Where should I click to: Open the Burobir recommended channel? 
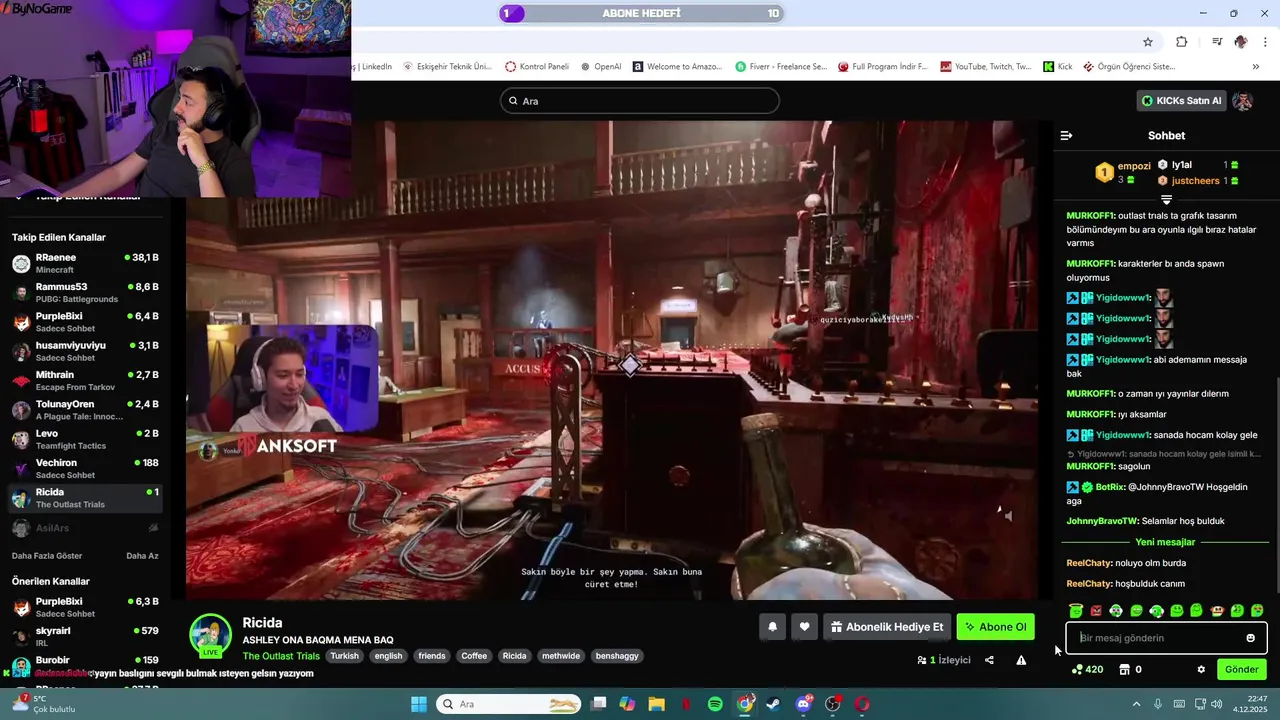pos(85,665)
